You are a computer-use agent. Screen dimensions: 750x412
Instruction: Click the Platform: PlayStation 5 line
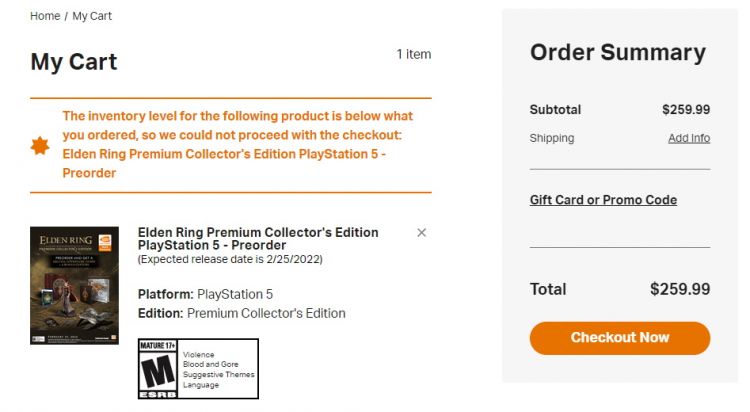click(205, 294)
